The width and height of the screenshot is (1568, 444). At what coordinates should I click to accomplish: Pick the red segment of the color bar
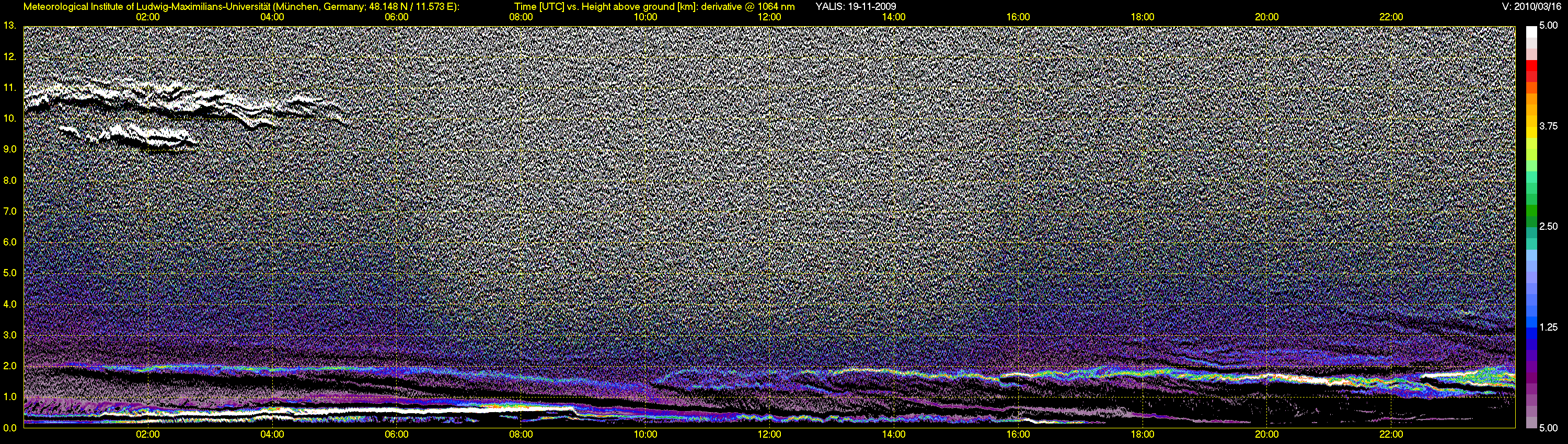click(1531, 67)
